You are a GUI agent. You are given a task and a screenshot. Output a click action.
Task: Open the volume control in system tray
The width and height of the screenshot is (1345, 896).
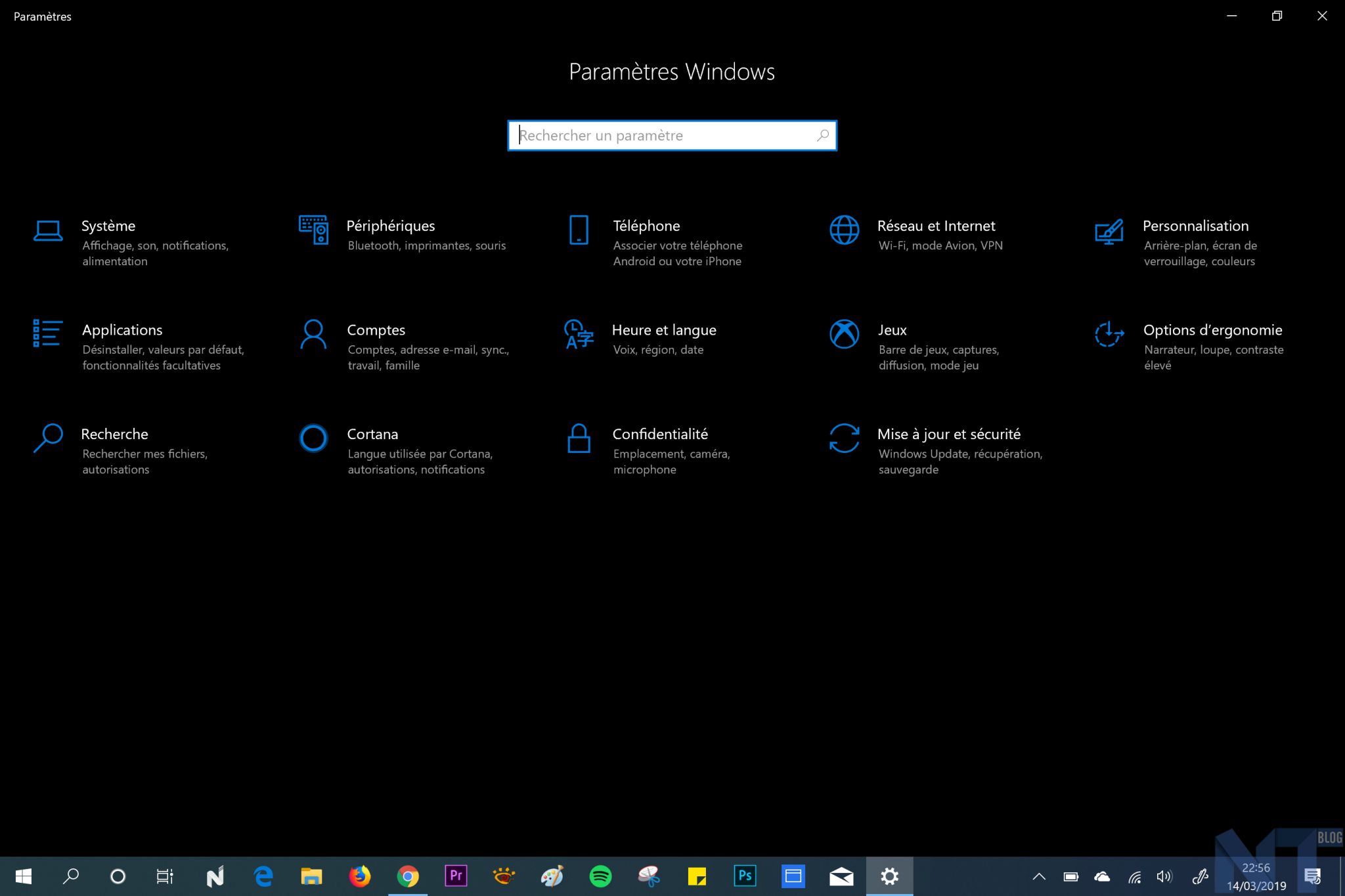[1164, 876]
